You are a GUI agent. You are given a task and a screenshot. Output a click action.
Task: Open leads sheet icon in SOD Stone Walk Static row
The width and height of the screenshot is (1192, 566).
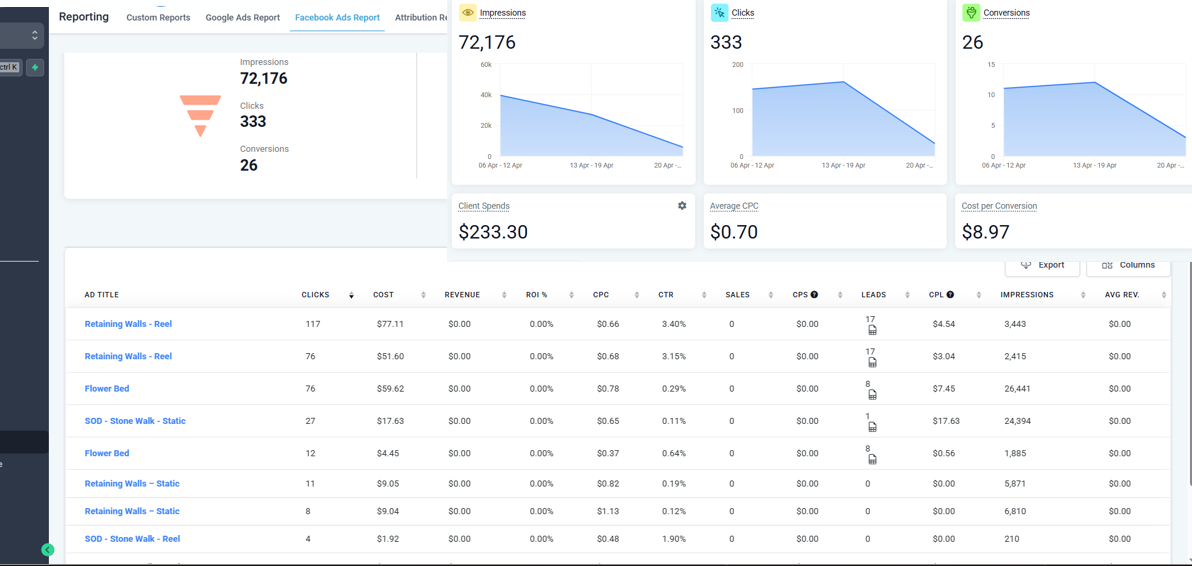[x=873, y=427]
